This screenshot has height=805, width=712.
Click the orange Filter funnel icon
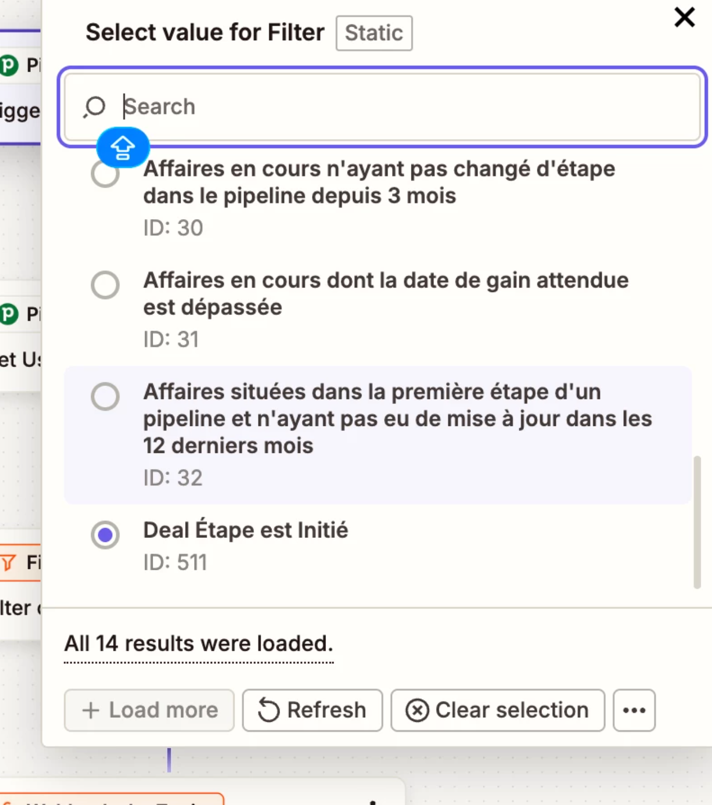(9, 563)
